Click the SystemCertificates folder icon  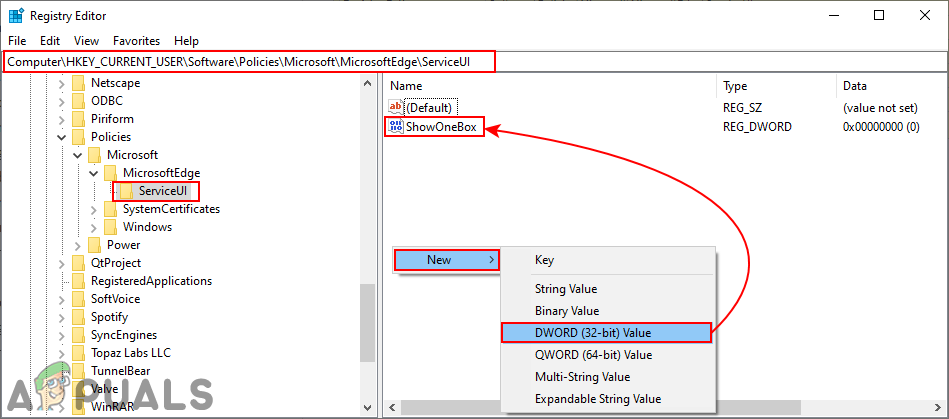pyautogui.click(x=111, y=209)
